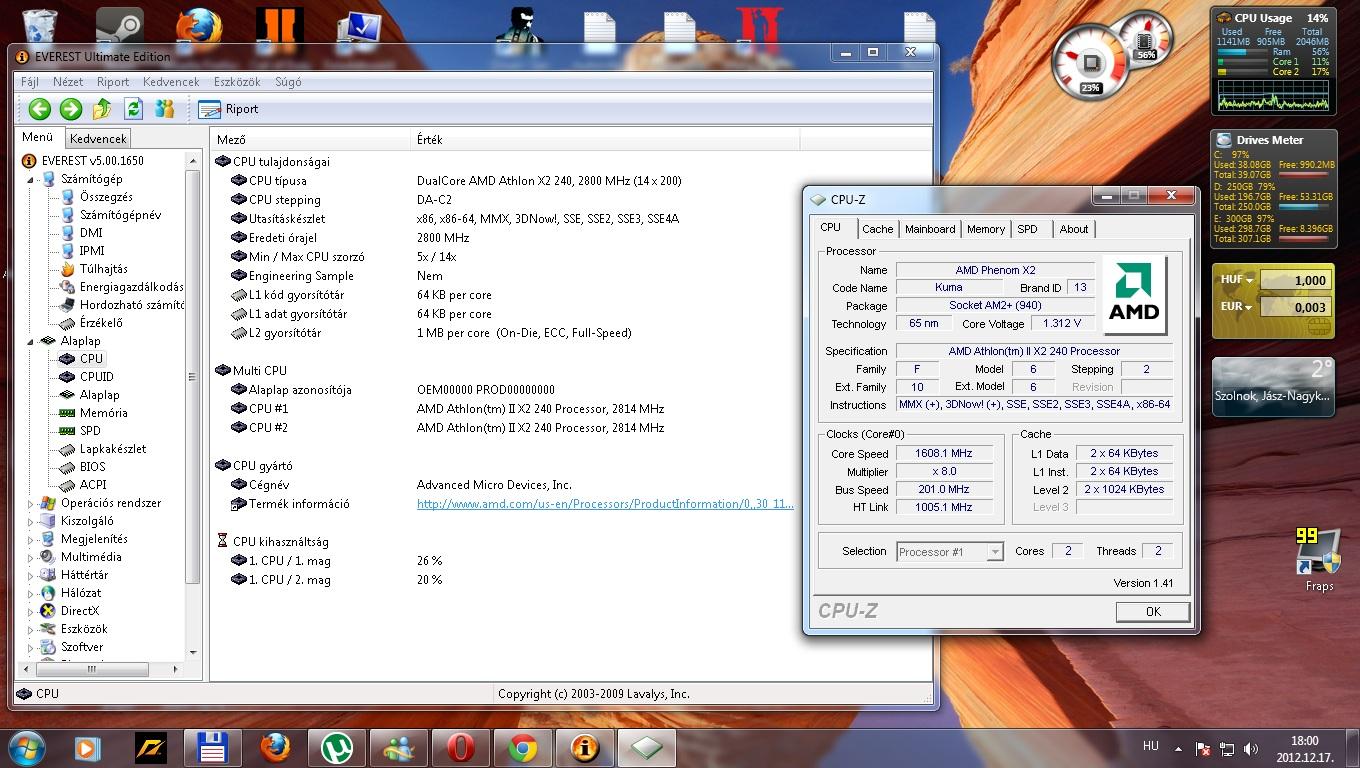Screen dimensions: 1360x768
Task: Open the Steam desktop icon
Action: (119, 26)
